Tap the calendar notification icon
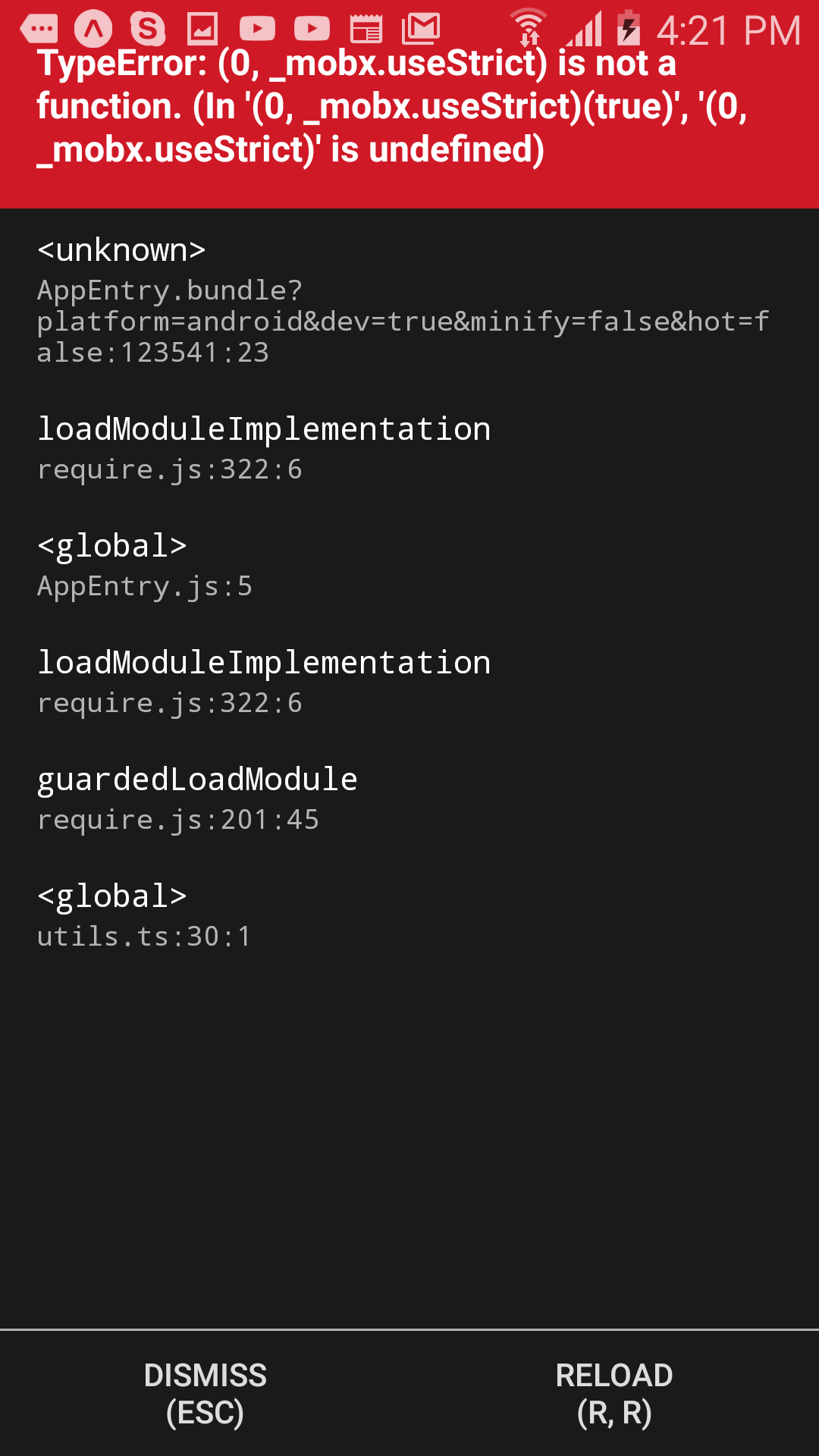The width and height of the screenshot is (819, 1456). tap(368, 29)
